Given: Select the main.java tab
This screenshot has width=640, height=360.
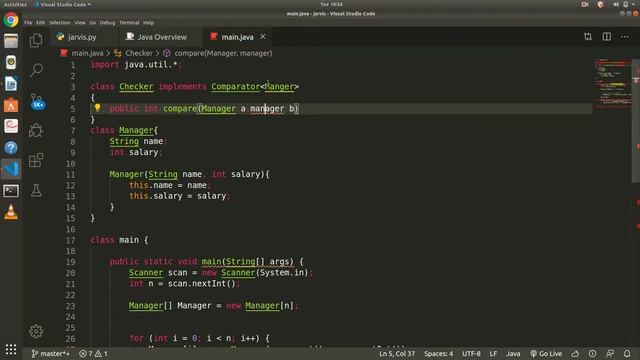Looking at the screenshot, I should pos(237,37).
